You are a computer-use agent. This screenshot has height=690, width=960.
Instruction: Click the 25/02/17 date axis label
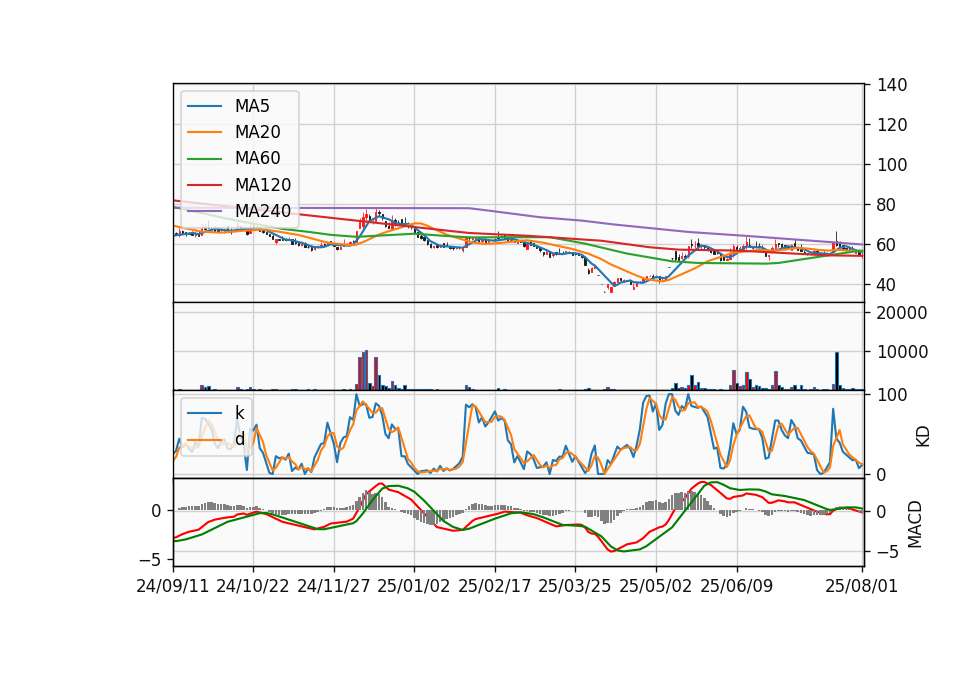tap(495, 586)
